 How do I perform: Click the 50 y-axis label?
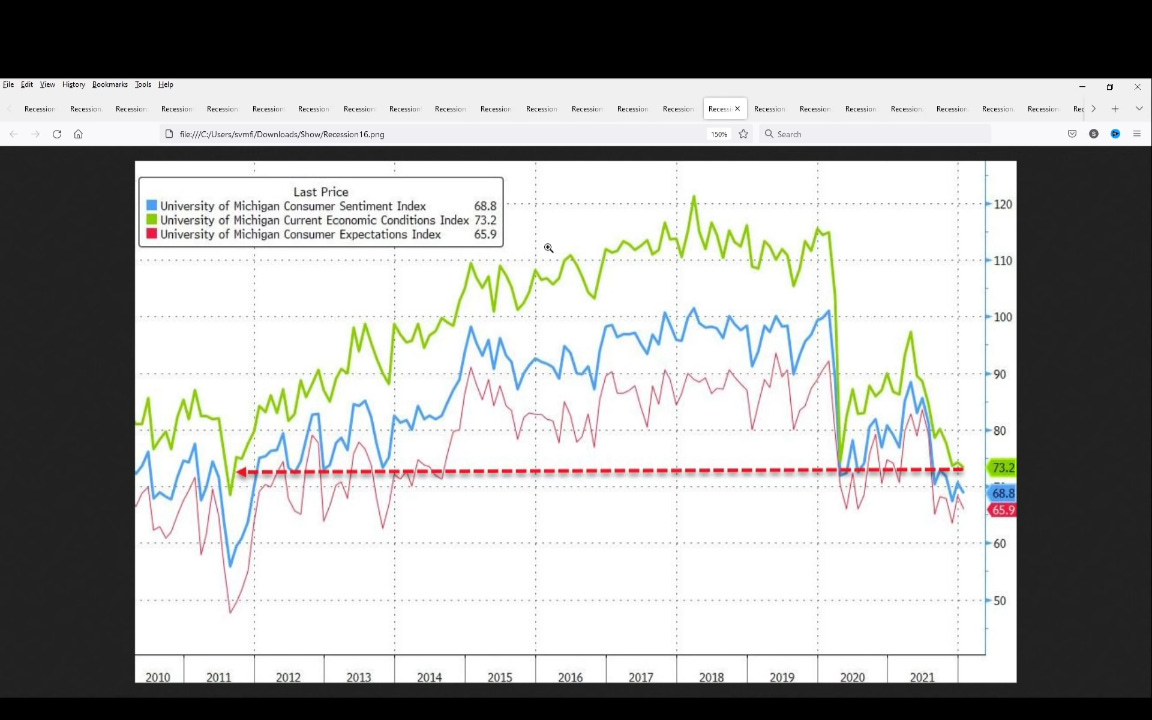tap(1000, 600)
